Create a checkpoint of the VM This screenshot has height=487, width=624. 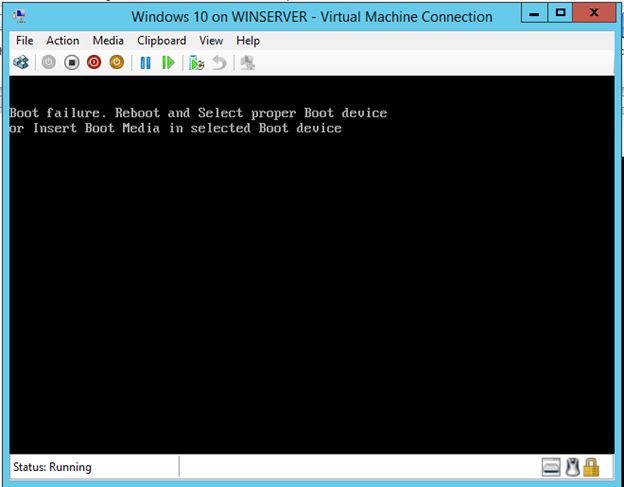point(196,63)
